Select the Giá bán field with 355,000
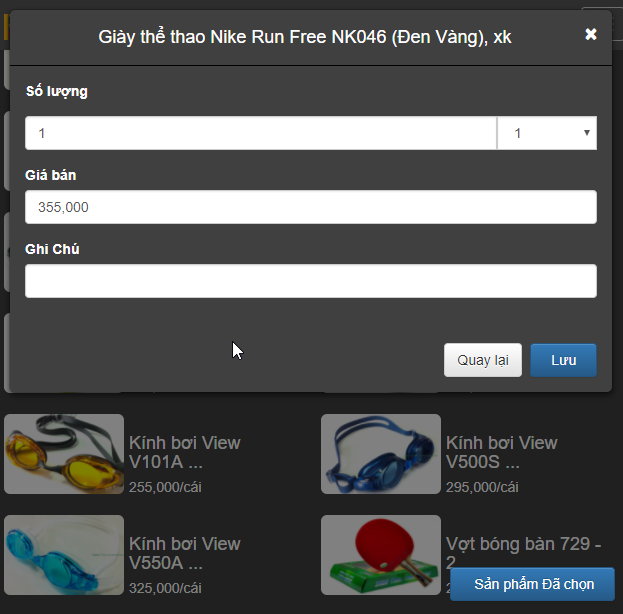 pos(311,207)
